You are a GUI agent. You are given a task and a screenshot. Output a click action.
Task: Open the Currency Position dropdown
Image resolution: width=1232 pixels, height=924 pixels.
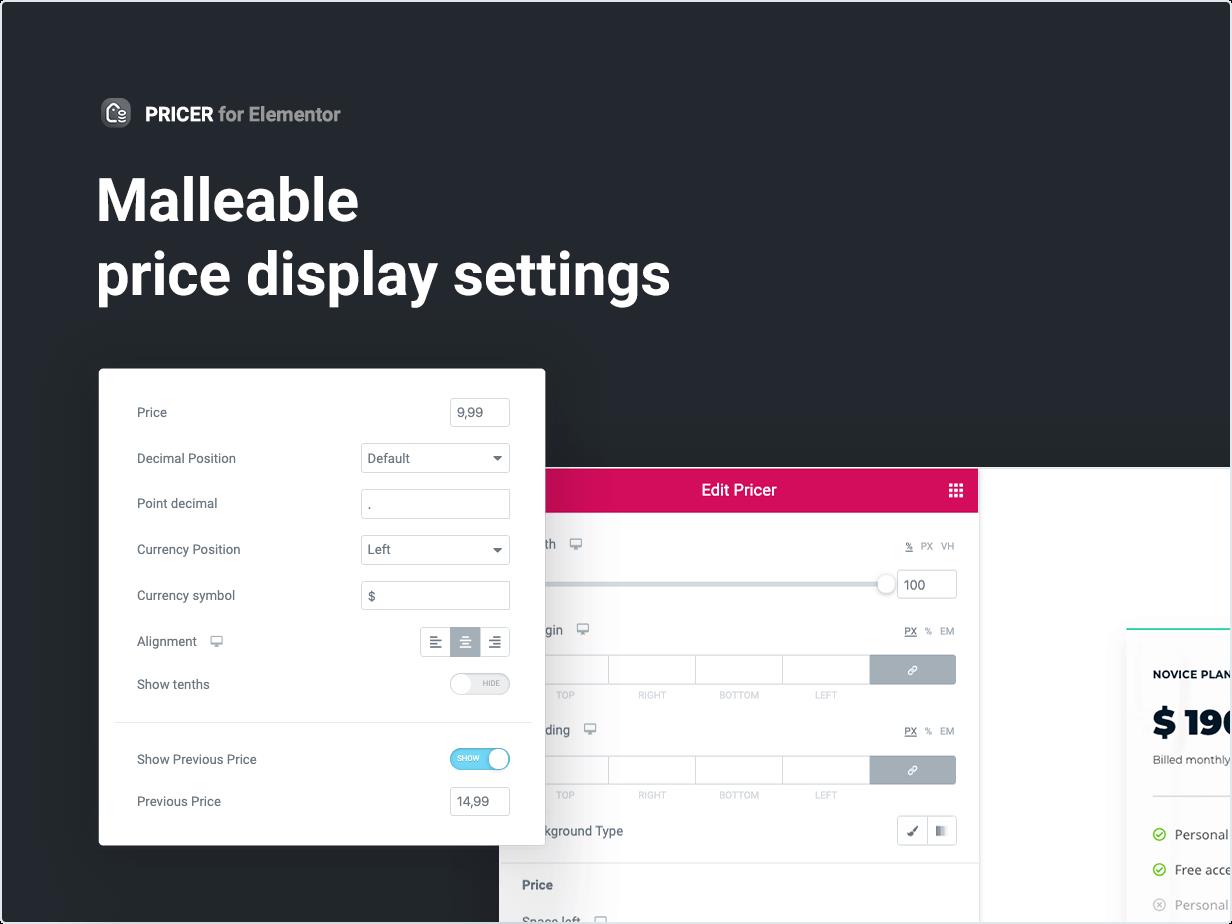[x=435, y=550]
